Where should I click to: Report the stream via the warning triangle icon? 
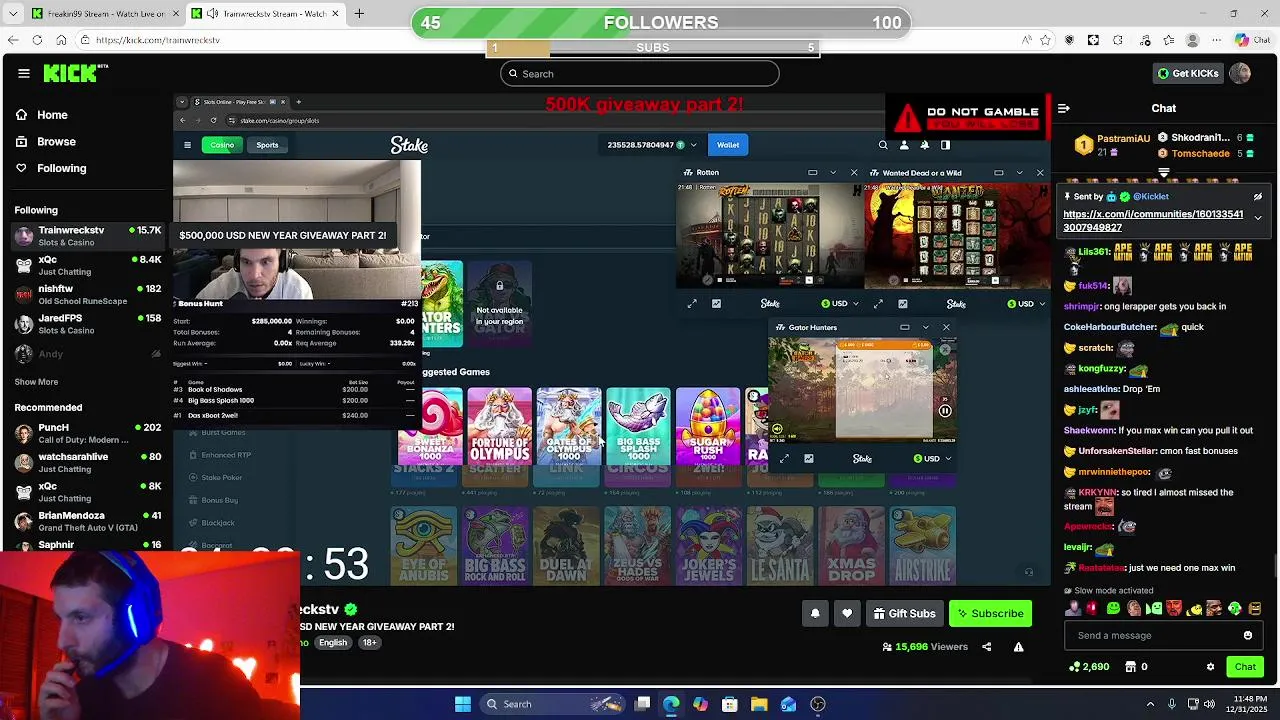[x=1018, y=647]
